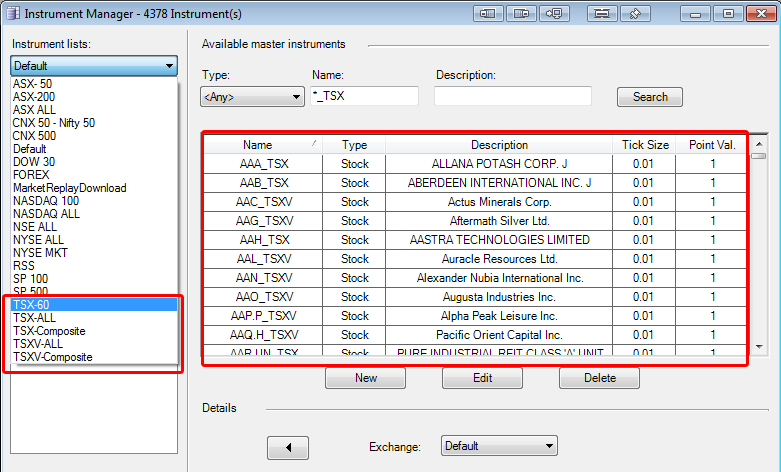Click the Delete button
The image size is (781, 472).
599,378
